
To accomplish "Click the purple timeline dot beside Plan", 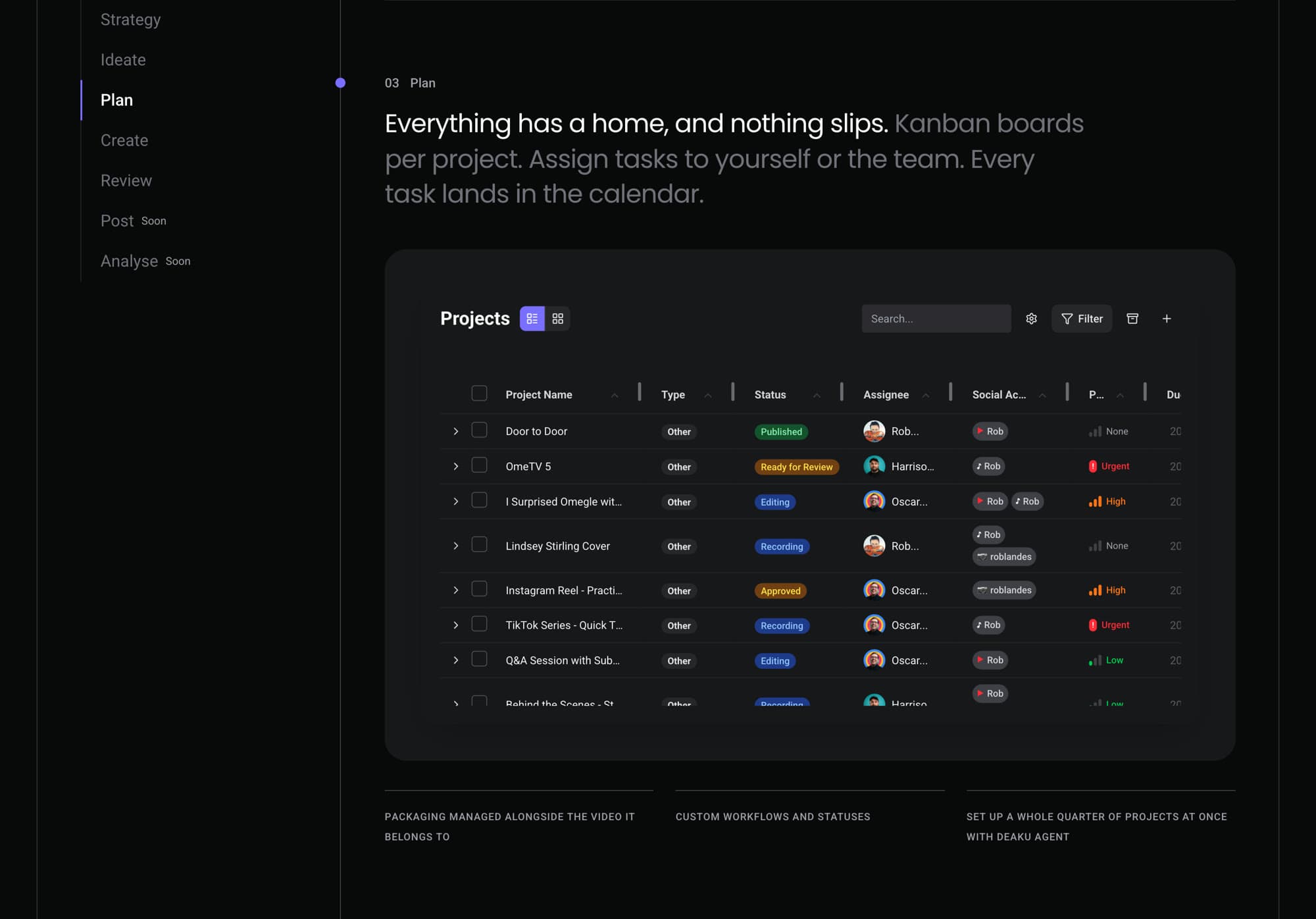I will [x=340, y=83].
